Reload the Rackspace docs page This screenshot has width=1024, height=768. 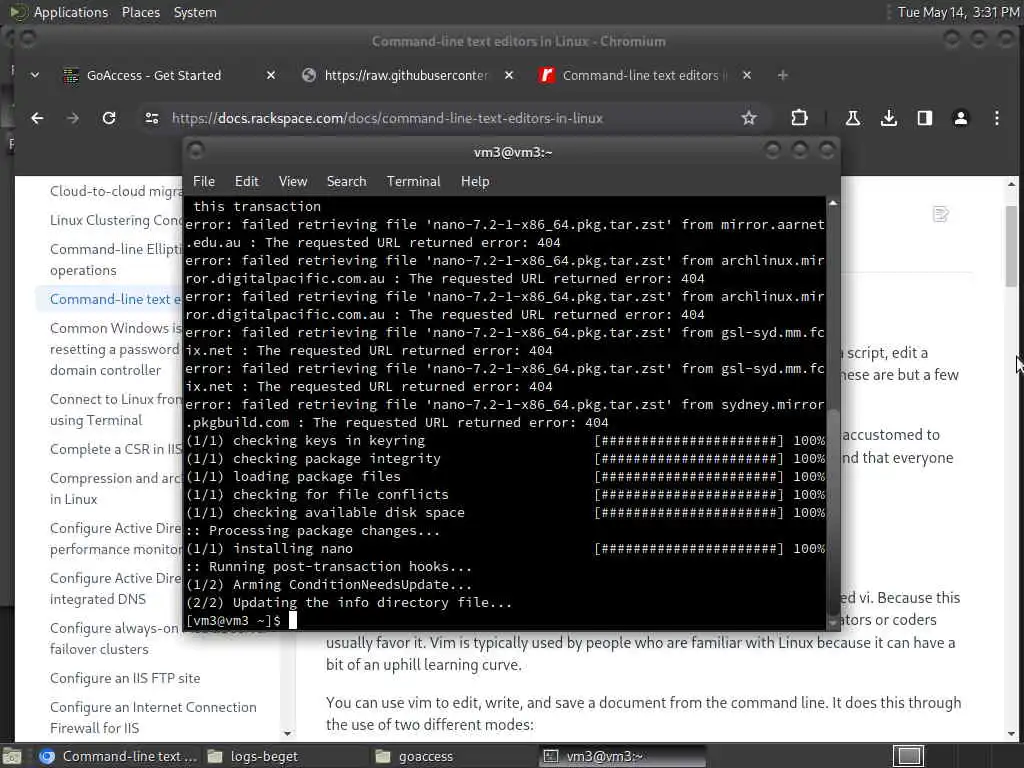(109, 118)
